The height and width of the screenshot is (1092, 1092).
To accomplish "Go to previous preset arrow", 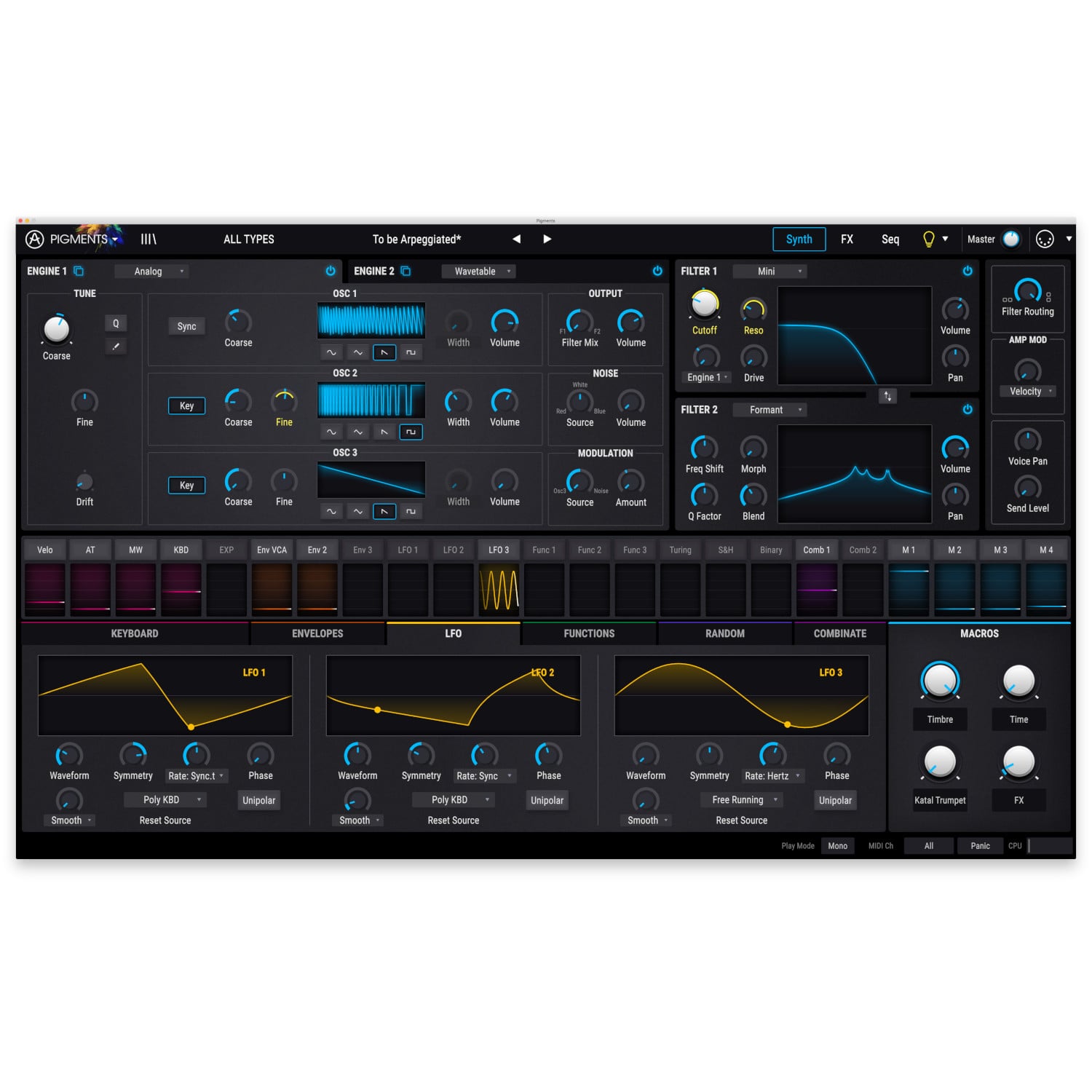I will point(516,239).
